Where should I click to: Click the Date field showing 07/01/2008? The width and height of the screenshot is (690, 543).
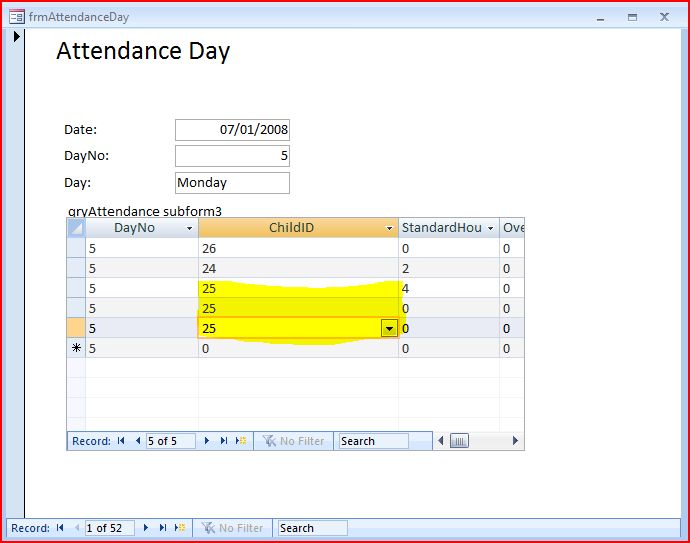(232, 130)
